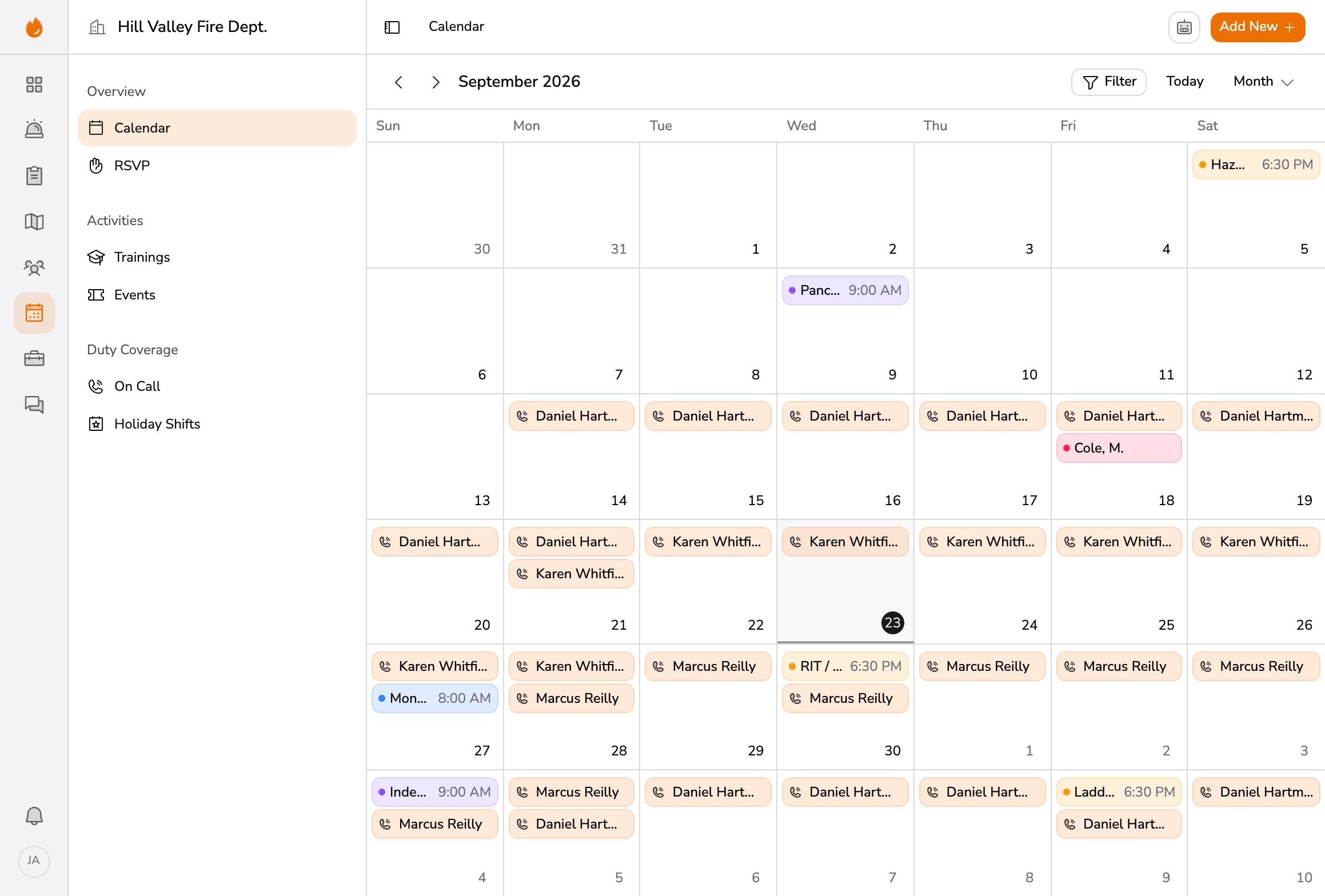Click the orange flame app logo
This screenshot has height=896, width=1325.
[34, 27]
